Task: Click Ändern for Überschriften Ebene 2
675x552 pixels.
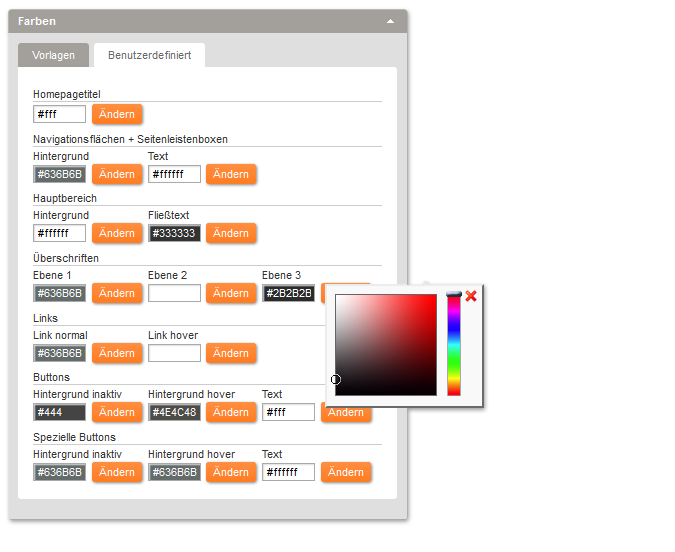Action: pyautogui.click(x=231, y=293)
